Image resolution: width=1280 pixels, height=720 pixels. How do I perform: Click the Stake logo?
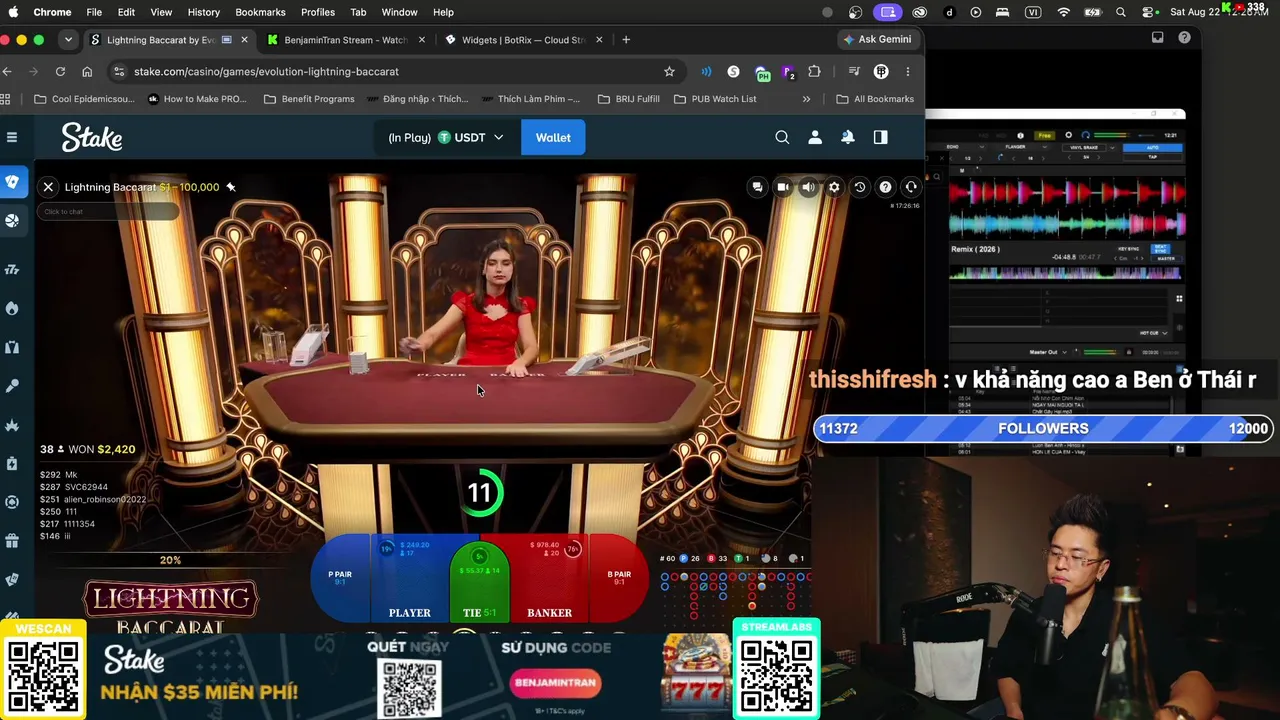point(92,137)
